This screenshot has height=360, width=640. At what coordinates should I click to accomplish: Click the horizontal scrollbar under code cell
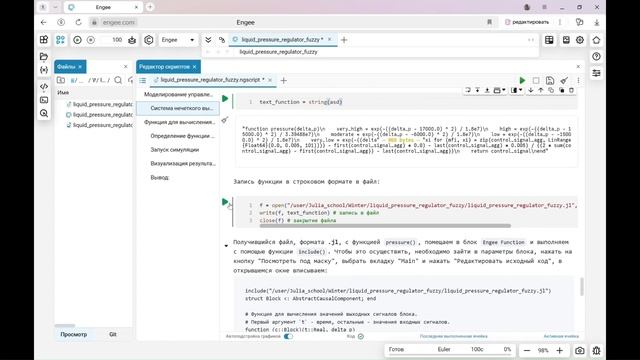(x=385, y=225)
